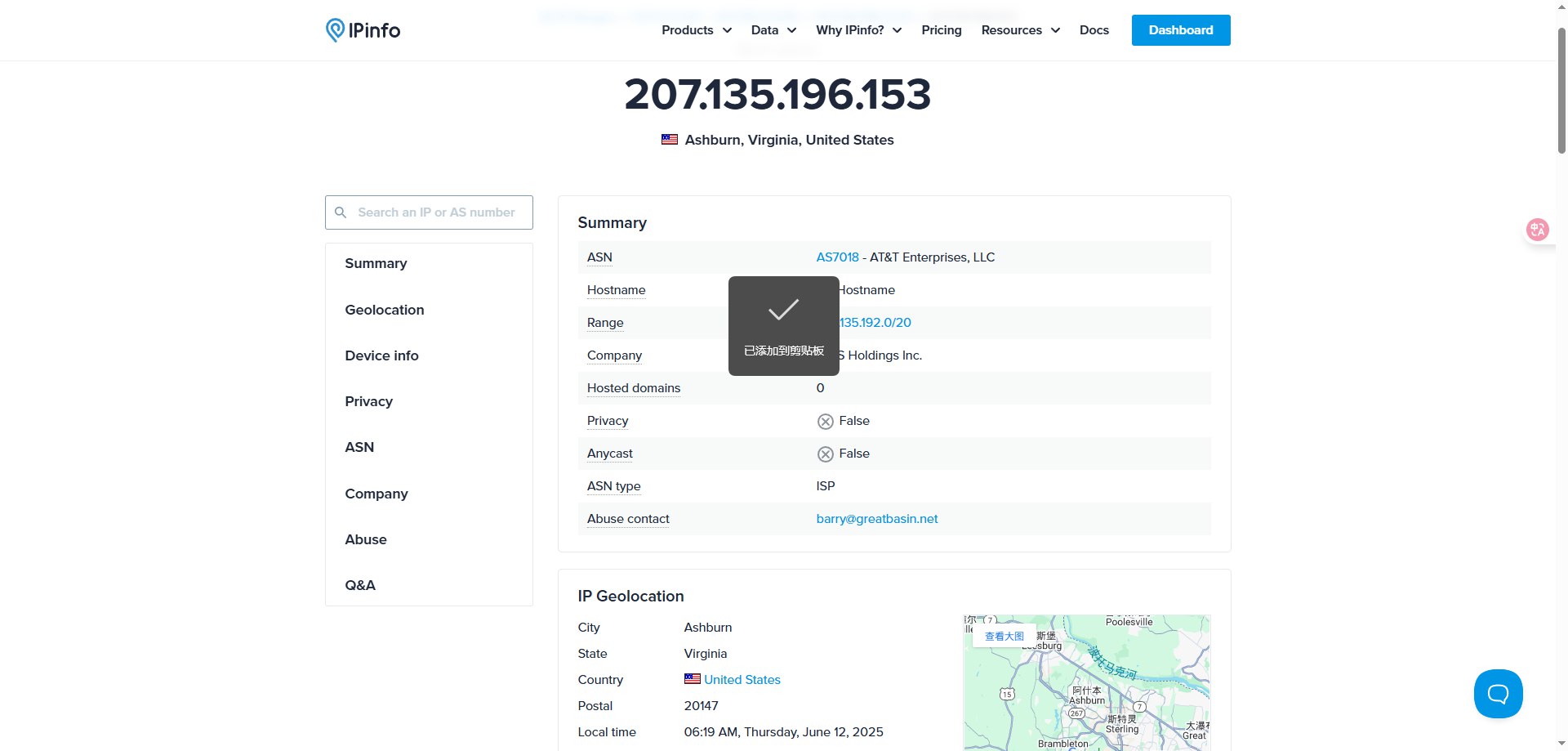The height and width of the screenshot is (751, 1568).
Task: Select Privacy in the sidebar
Action: (x=368, y=401)
